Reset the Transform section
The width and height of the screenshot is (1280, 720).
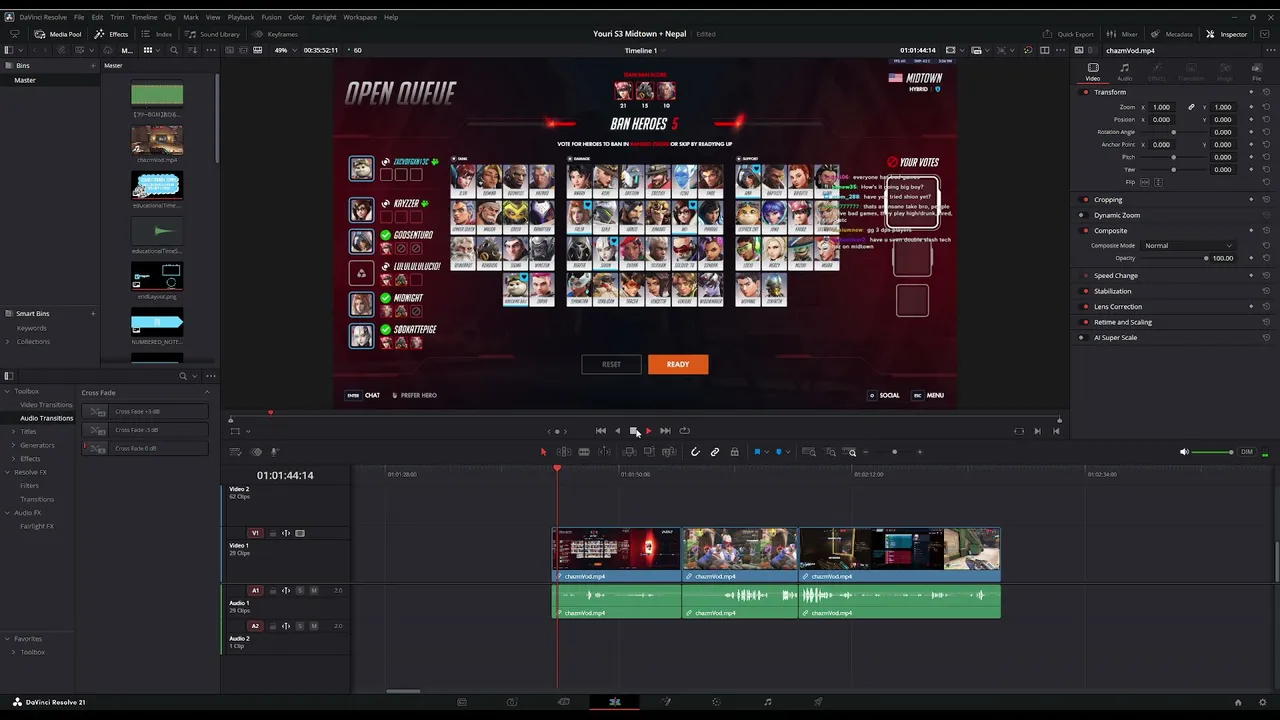(1268, 92)
